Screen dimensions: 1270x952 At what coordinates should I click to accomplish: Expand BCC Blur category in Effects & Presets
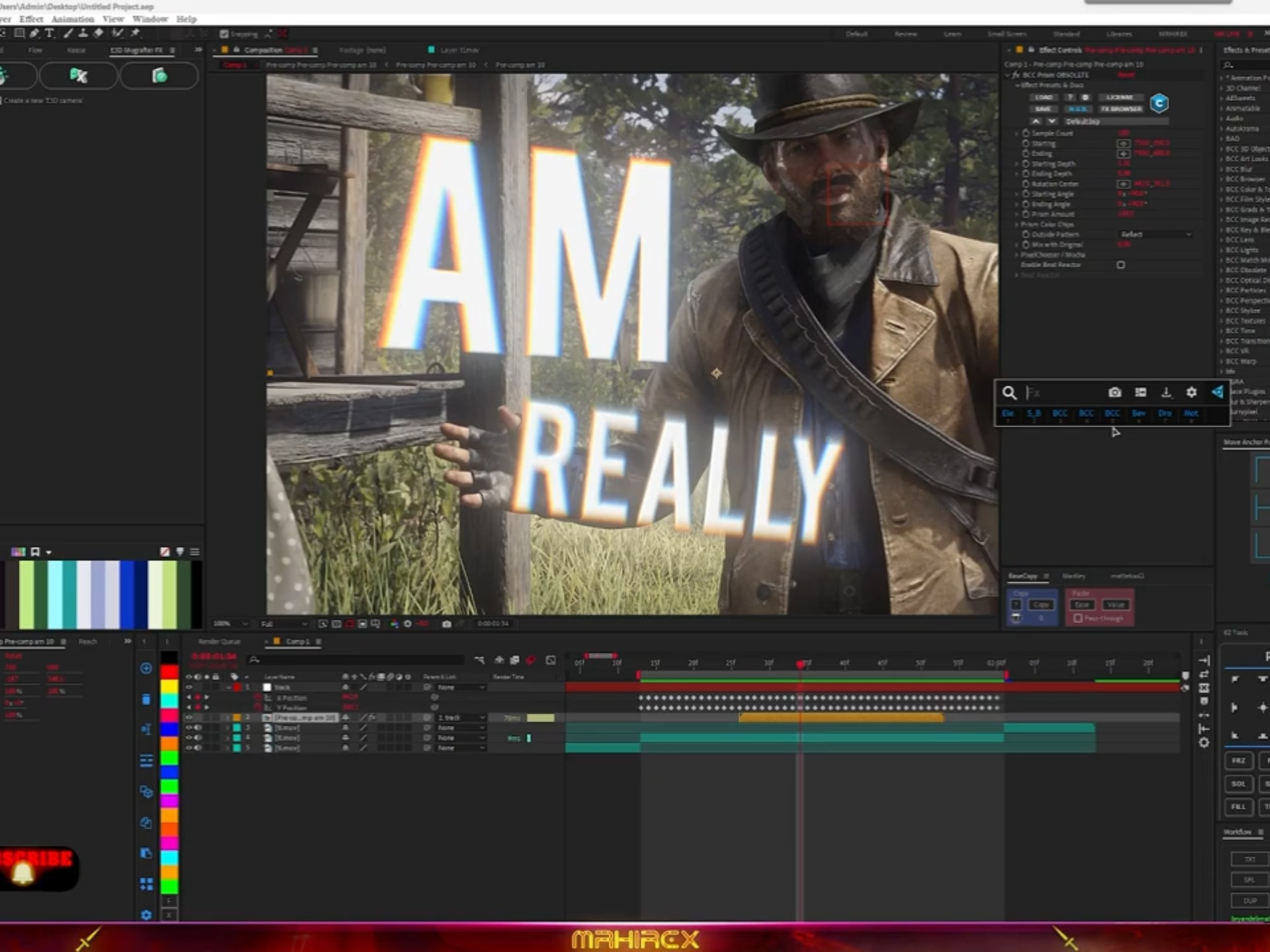tap(1222, 169)
